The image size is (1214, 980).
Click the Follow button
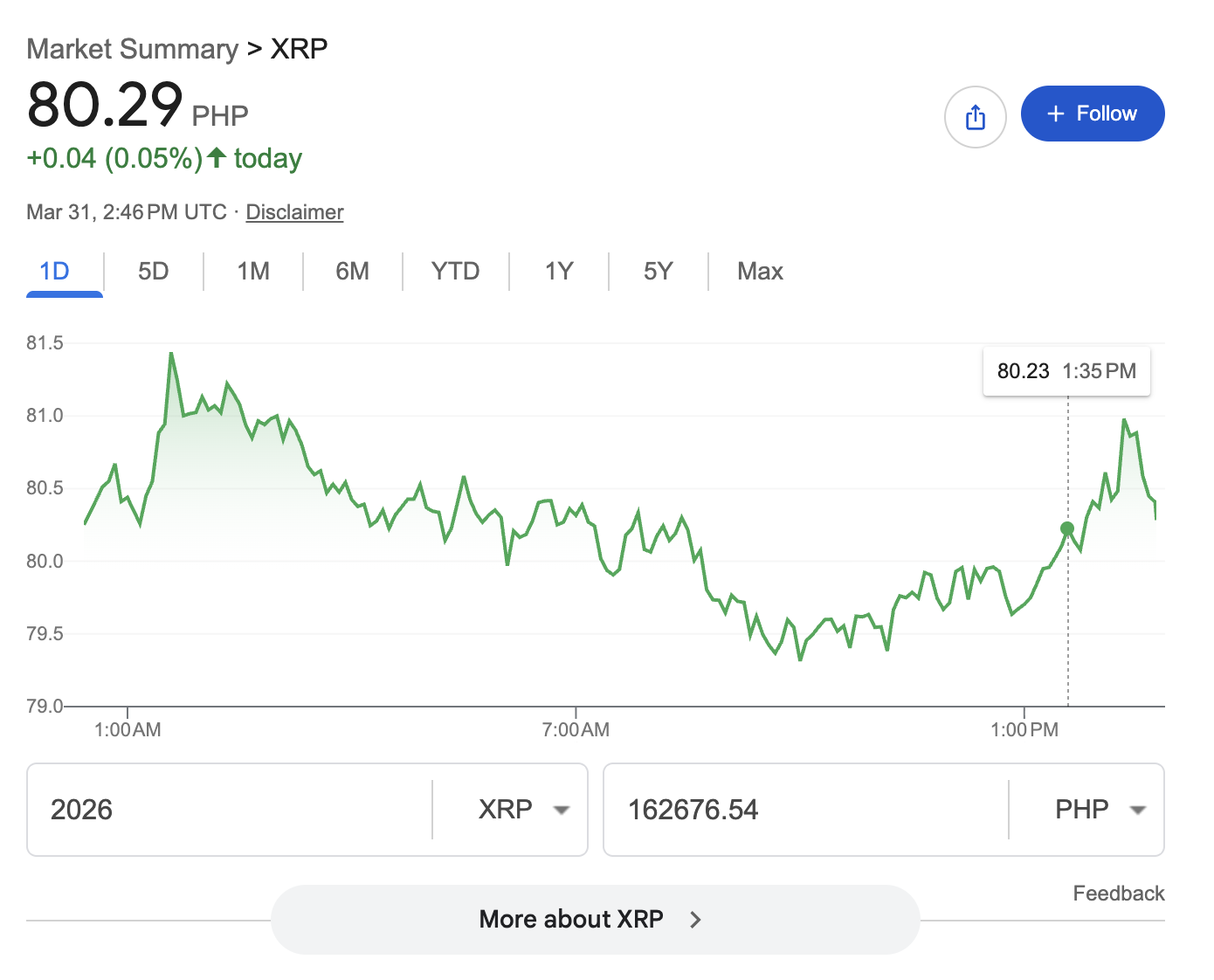[x=1093, y=114]
